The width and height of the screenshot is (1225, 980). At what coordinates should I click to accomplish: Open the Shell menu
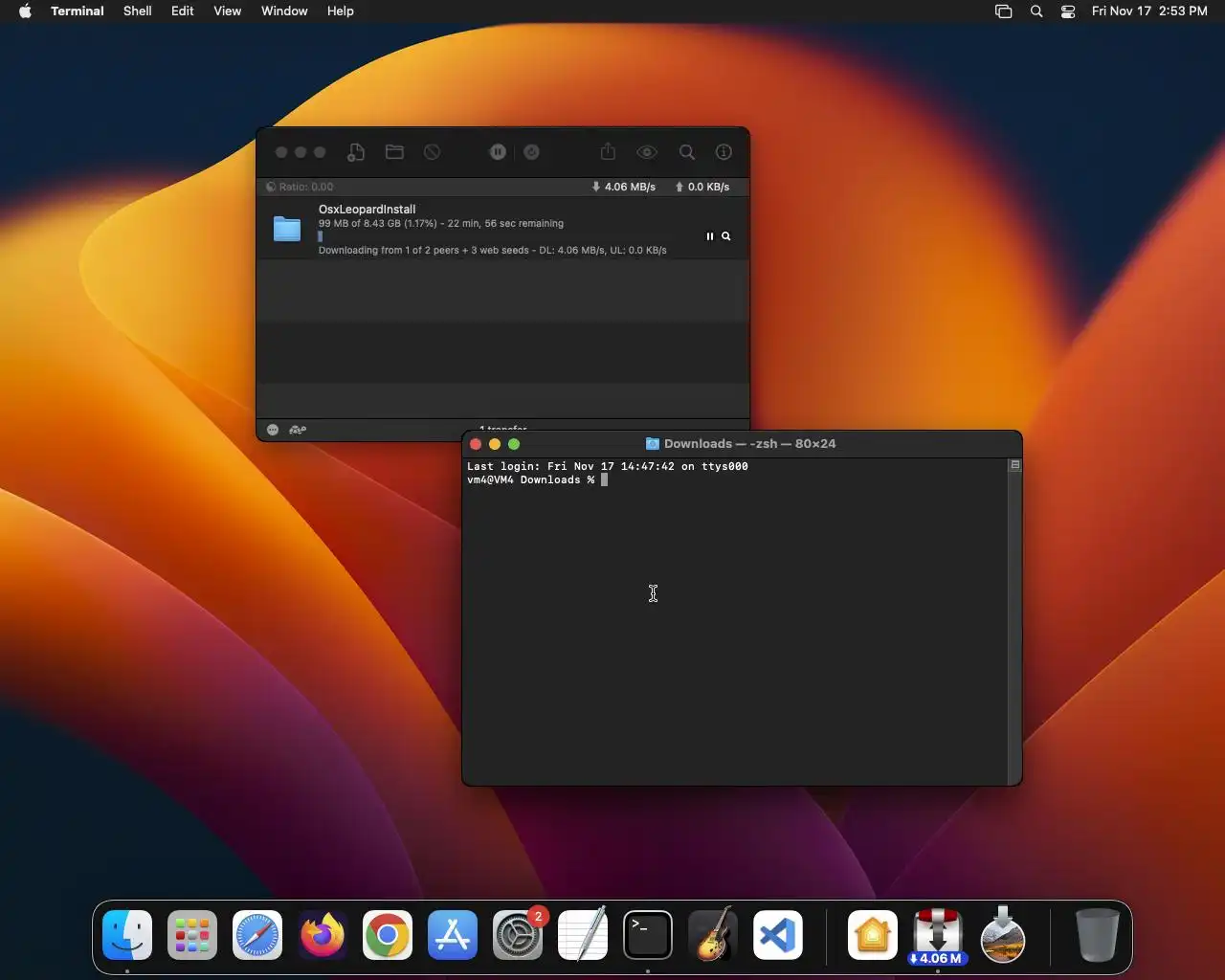pyautogui.click(x=138, y=11)
